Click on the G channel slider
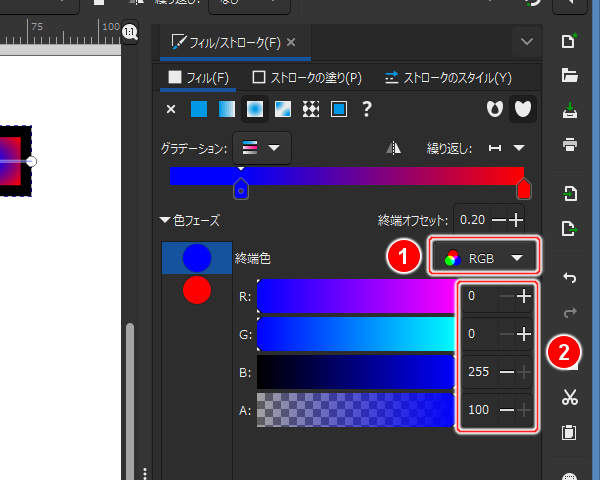Screen dimensions: 600x480 355,334
